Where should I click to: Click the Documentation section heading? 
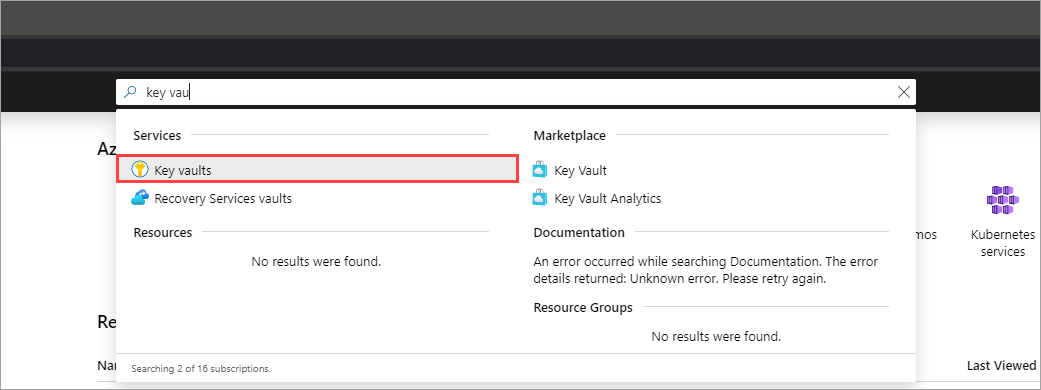click(x=579, y=233)
